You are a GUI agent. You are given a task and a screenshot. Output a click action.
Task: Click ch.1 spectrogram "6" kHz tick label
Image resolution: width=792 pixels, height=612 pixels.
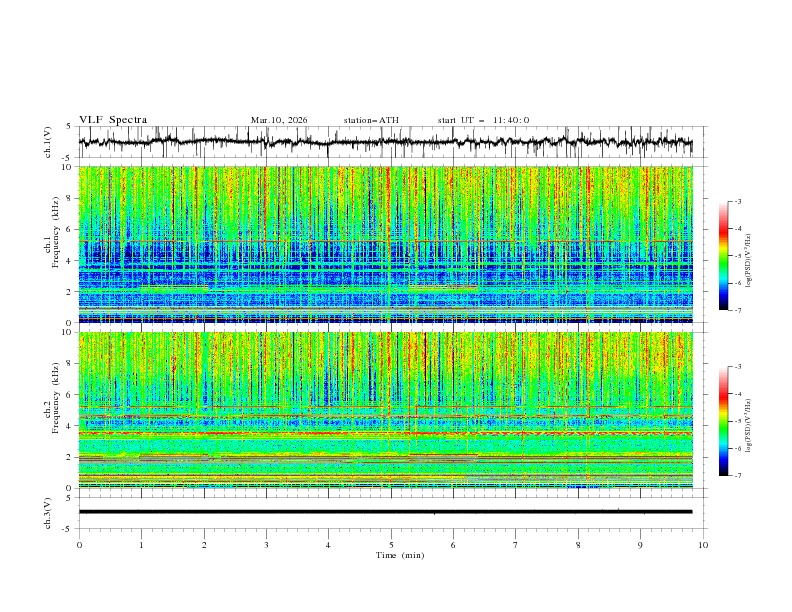pyautogui.click(x=70, y=229)
